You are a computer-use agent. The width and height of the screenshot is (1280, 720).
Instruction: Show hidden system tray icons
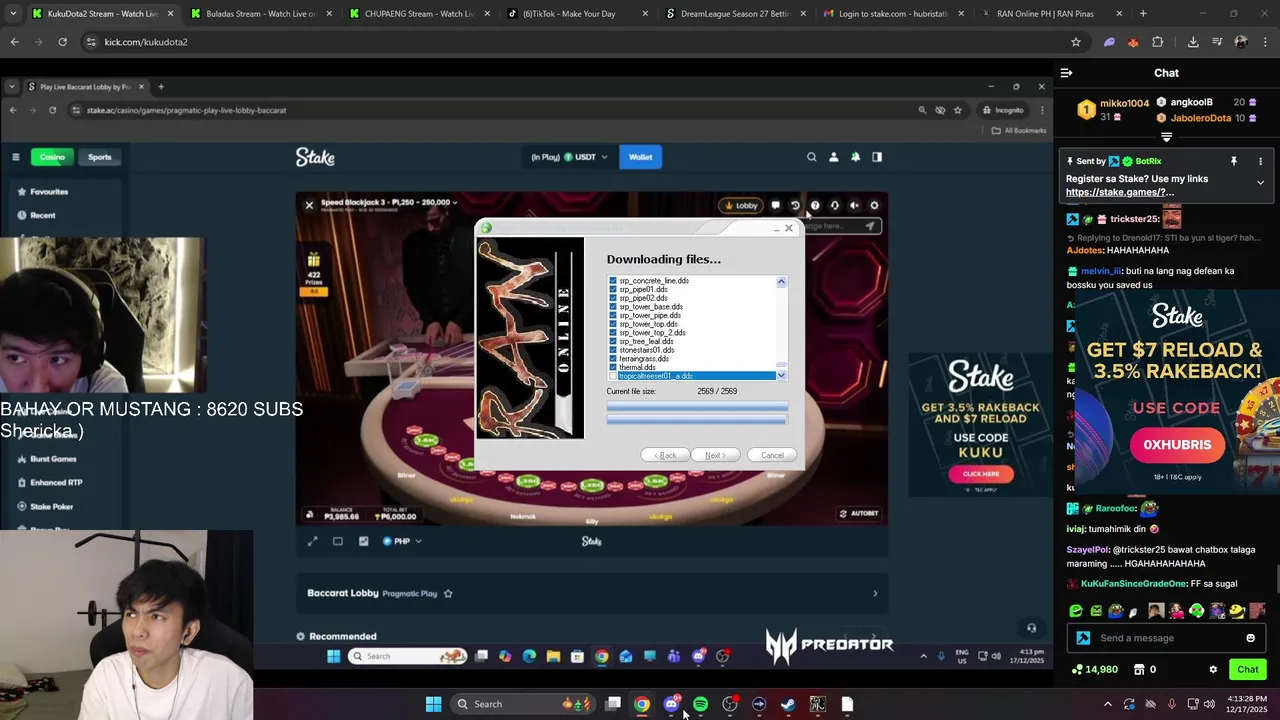coord(1107,704)
